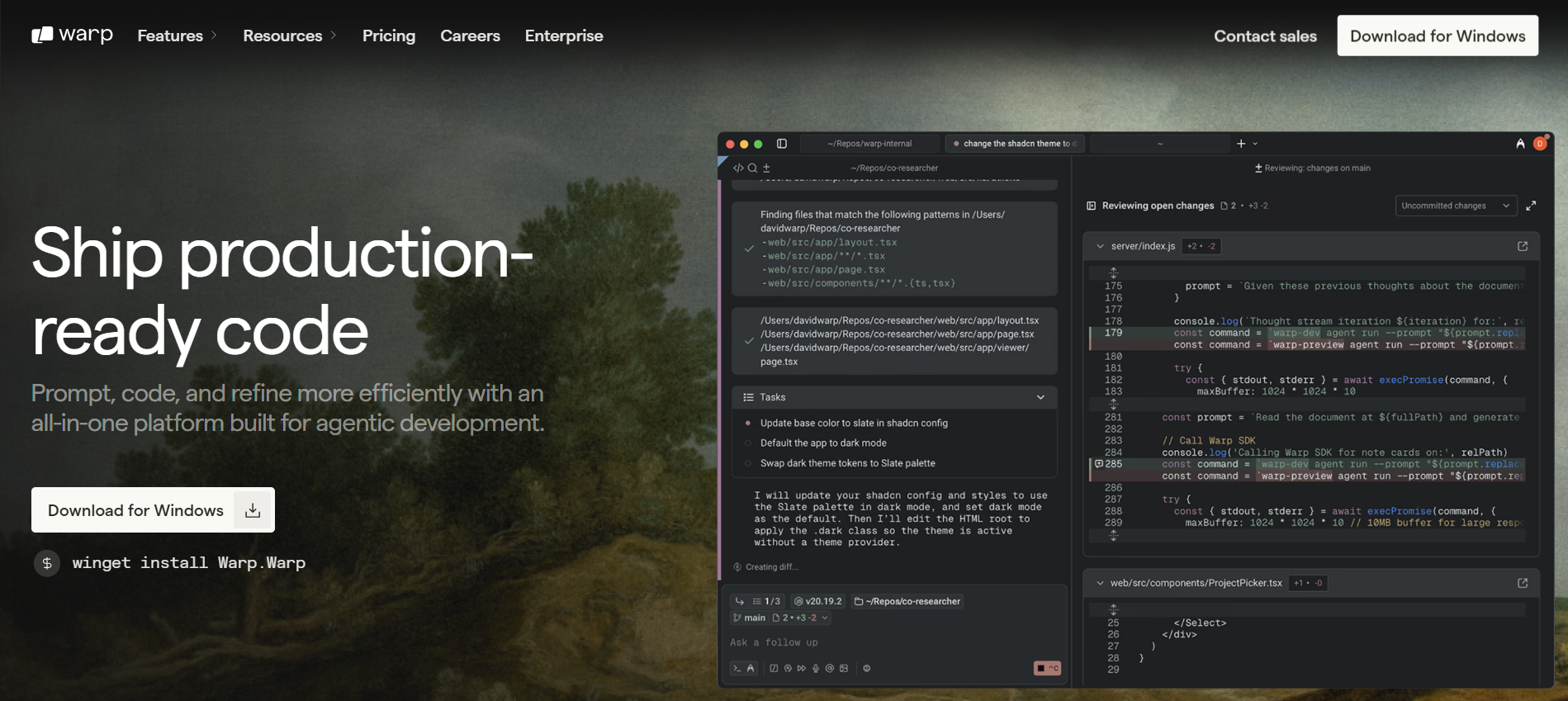Click the comment icon on line 285
The image size is (1568, 701).
pyautogui.click(x=1098, y=464)
